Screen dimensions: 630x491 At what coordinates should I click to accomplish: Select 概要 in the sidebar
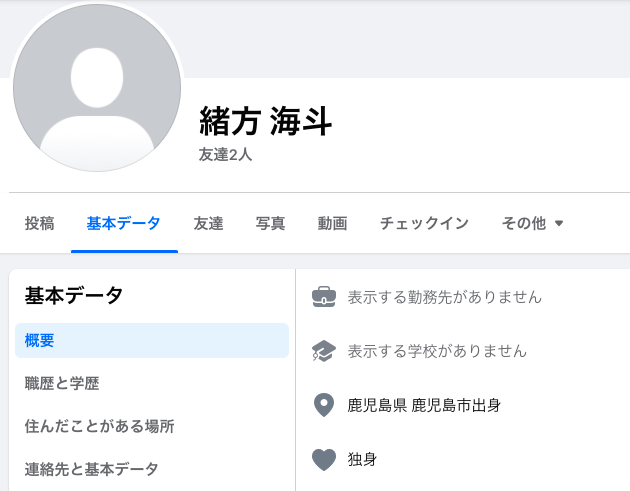tap(152, 340)
